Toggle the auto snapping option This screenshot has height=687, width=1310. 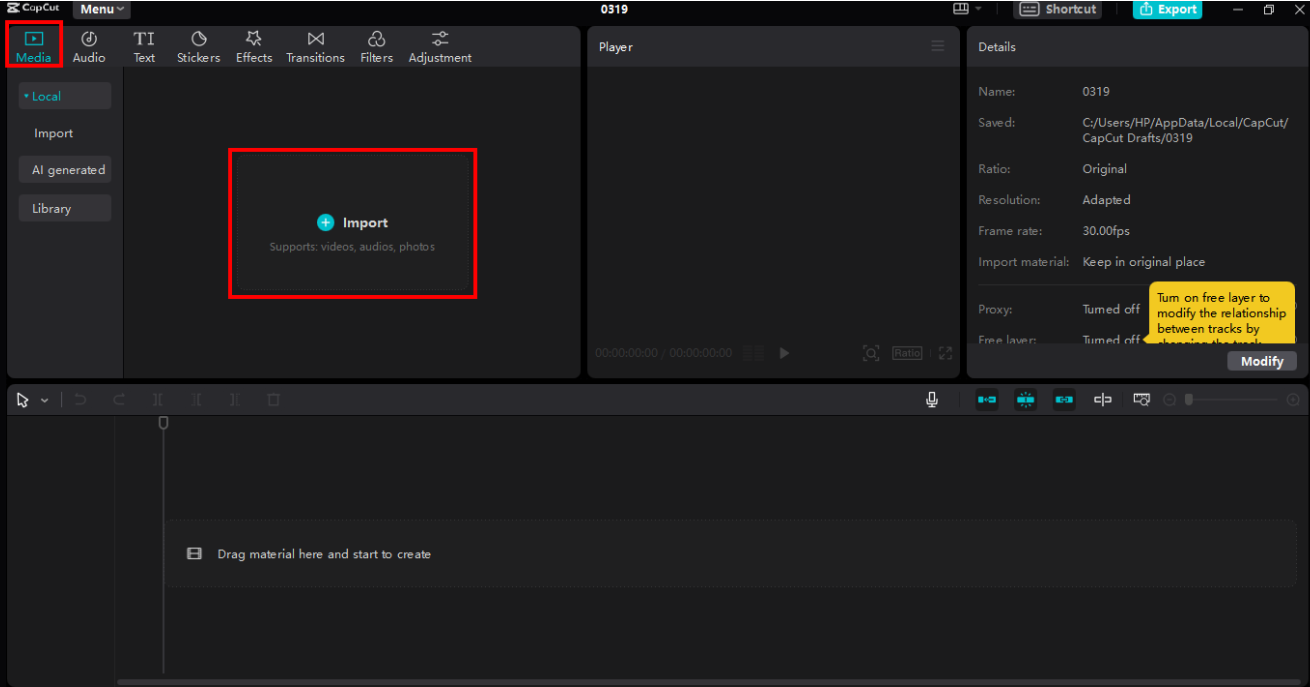[x=1025, y=400]
